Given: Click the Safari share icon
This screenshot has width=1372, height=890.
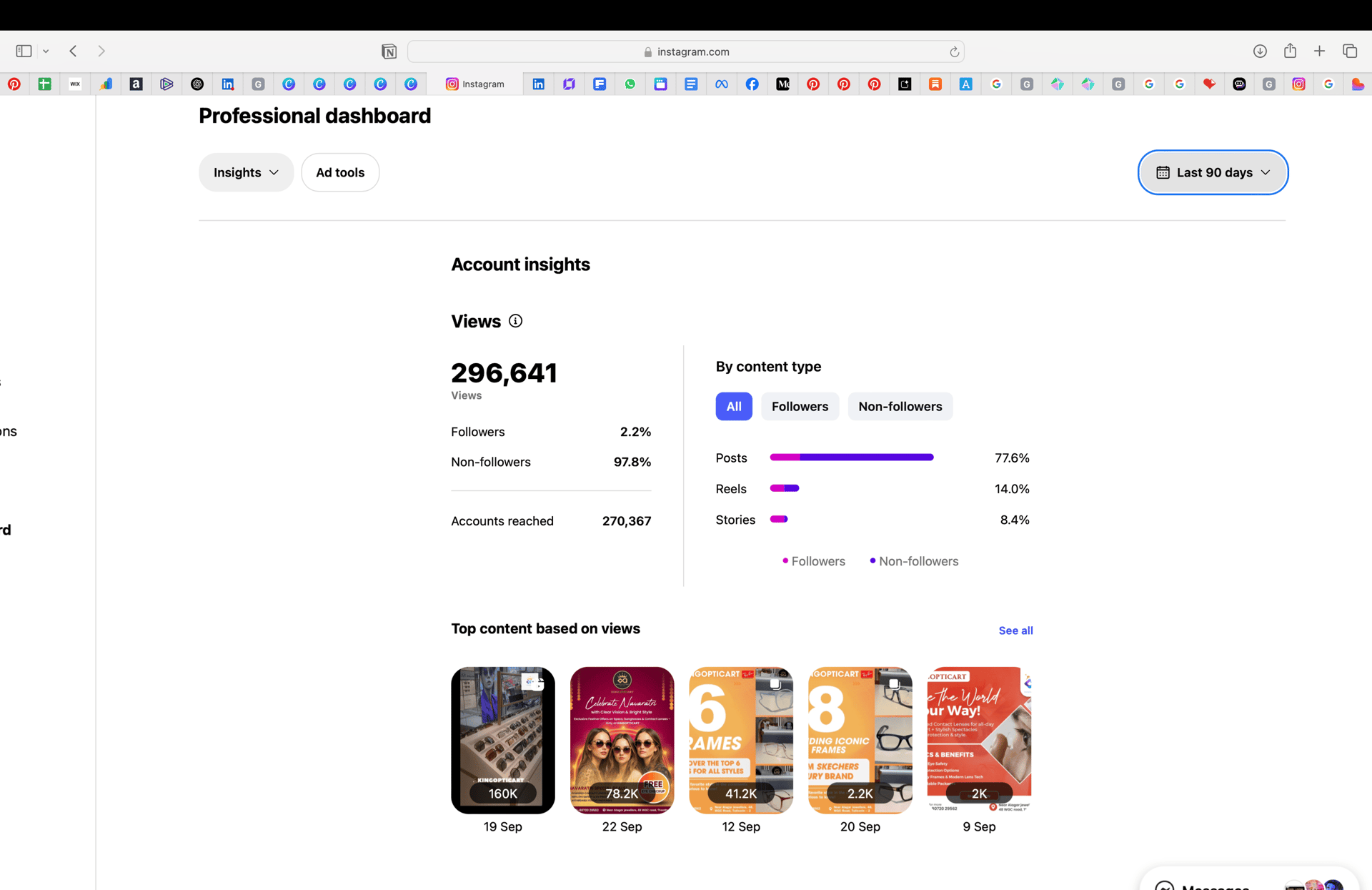Looking at the screenshot, I should coord(1290,51).
